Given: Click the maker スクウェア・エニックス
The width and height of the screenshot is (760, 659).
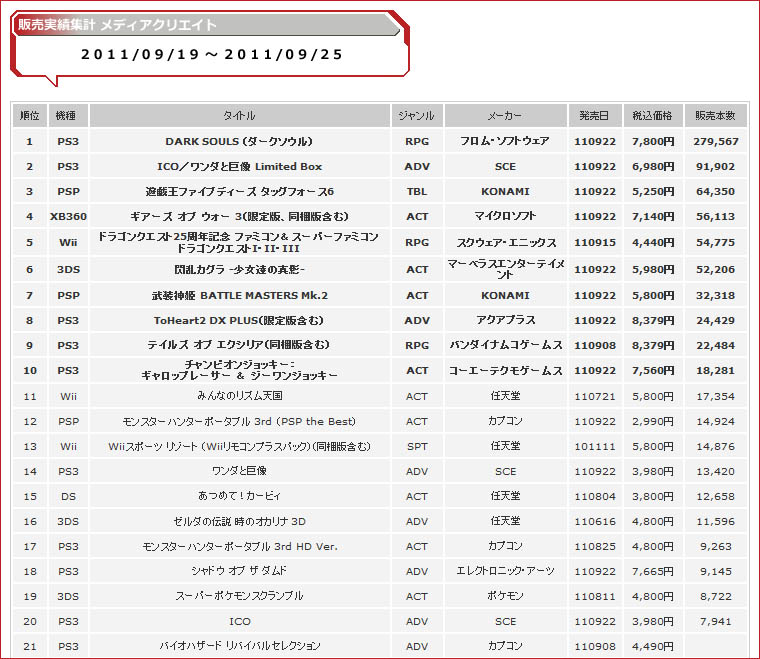Looking at the screenshot, I should (x=505, y=243).
